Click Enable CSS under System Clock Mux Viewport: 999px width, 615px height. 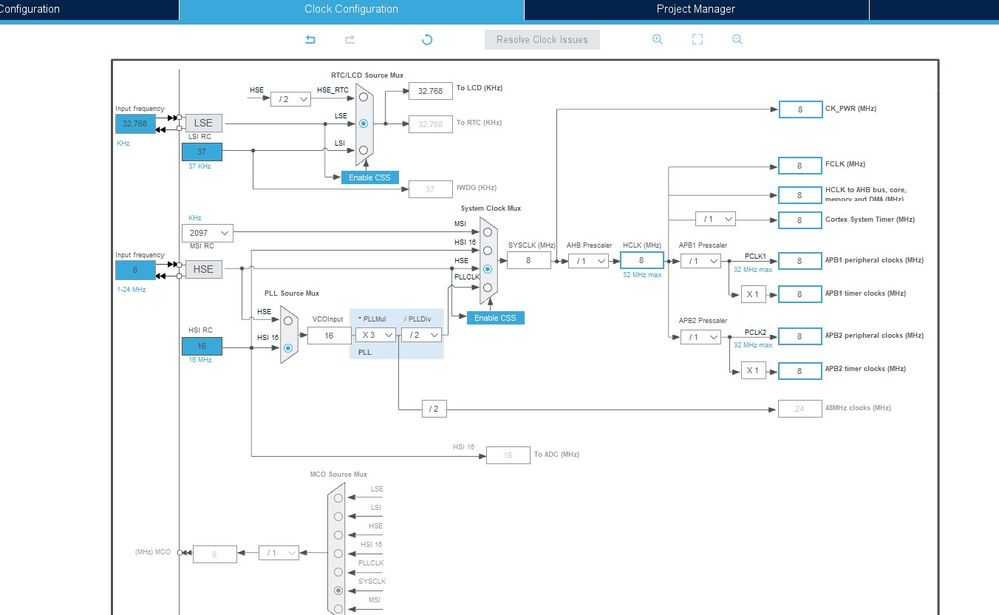496,317
